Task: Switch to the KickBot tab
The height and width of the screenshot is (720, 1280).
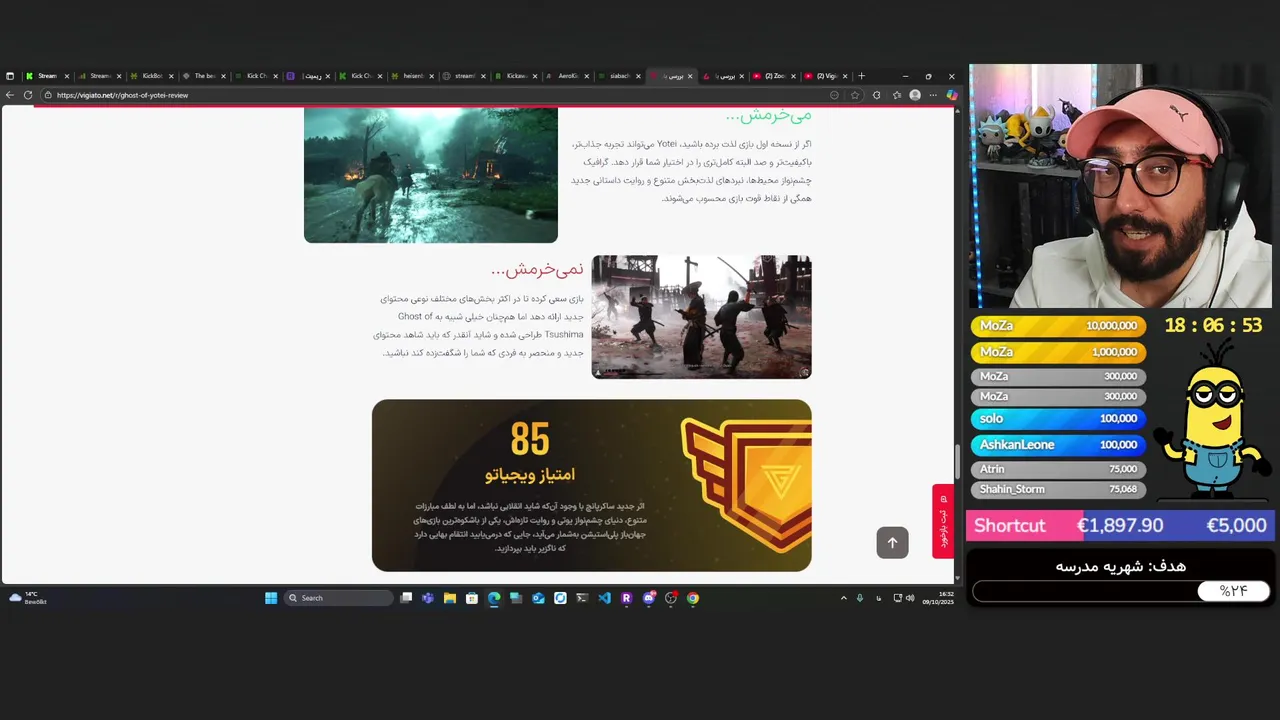Action: pos(152,76)
